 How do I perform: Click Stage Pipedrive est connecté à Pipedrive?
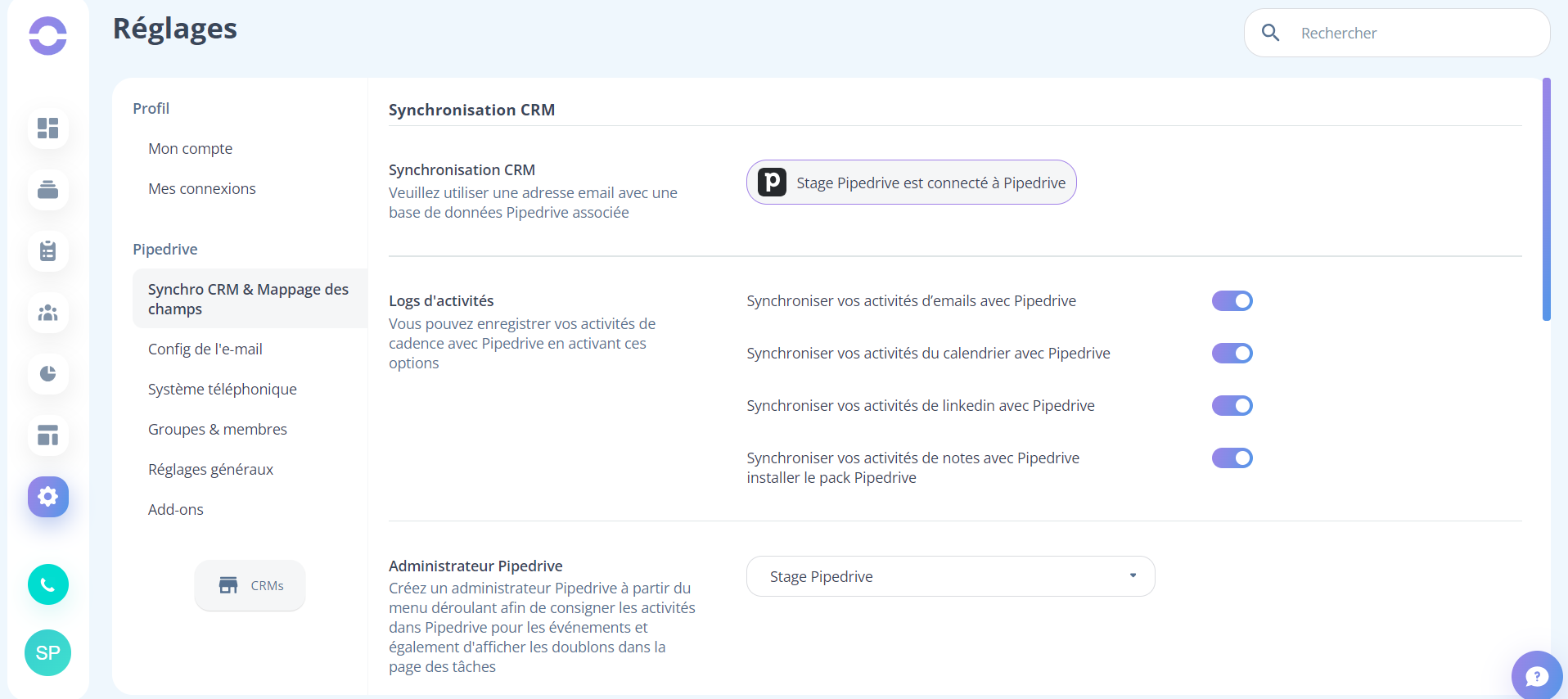click(911, 182)
